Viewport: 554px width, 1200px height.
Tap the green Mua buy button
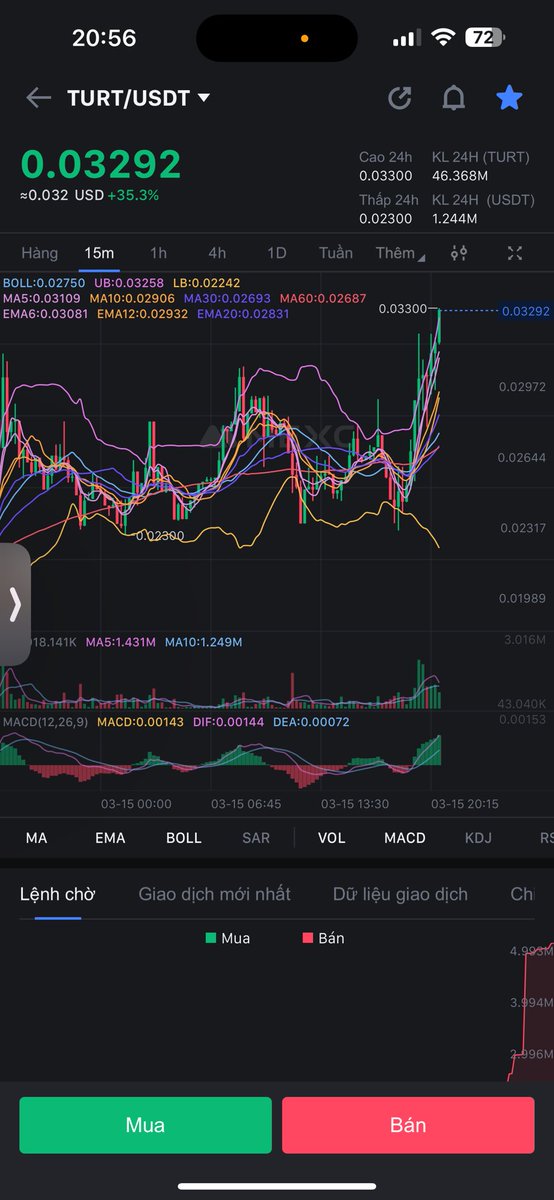[x=145, y=1125]
